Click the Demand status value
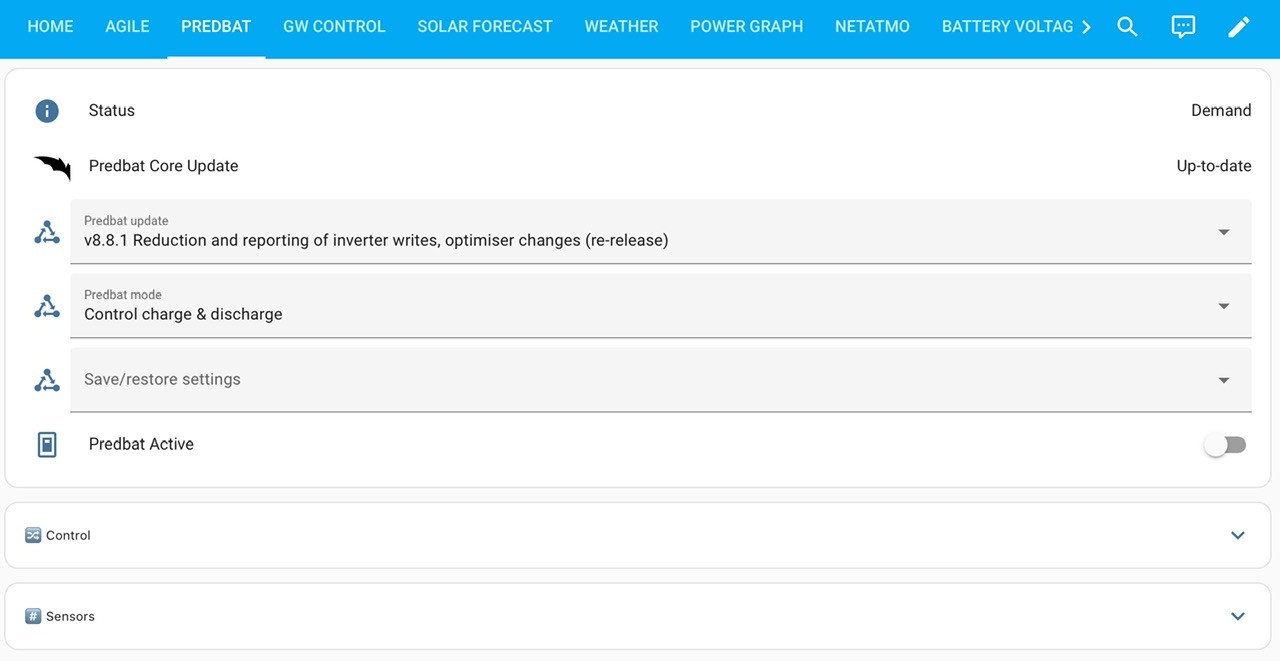This screenshot has height=661, width=1280. [1221, 111]
